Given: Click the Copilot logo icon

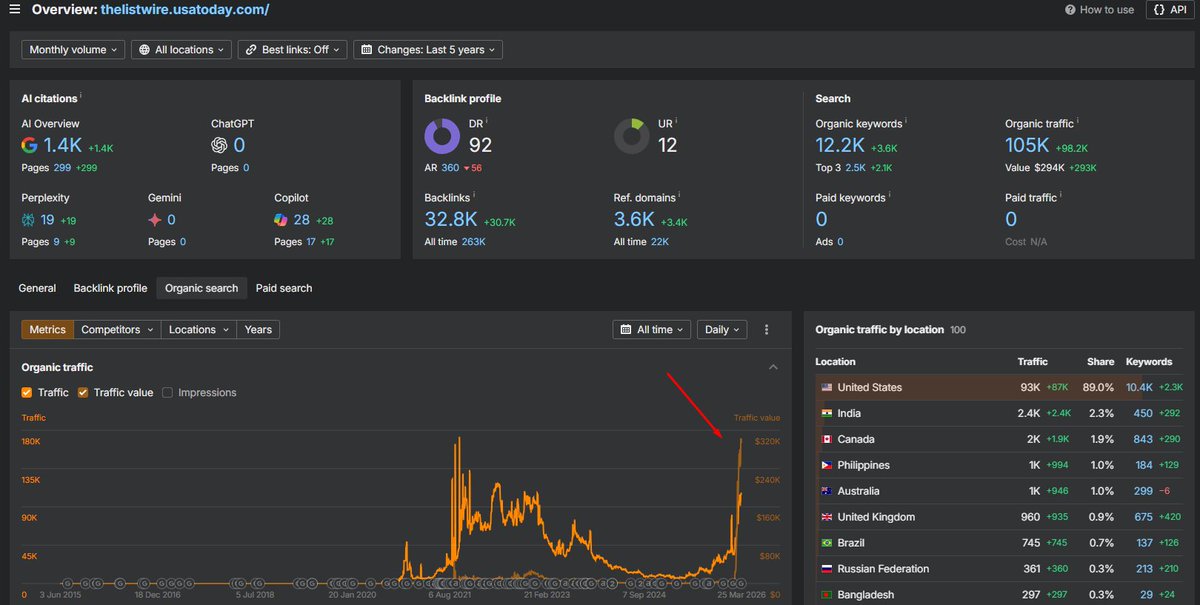Looking at the screenshot, I should (x=282, y=219).
